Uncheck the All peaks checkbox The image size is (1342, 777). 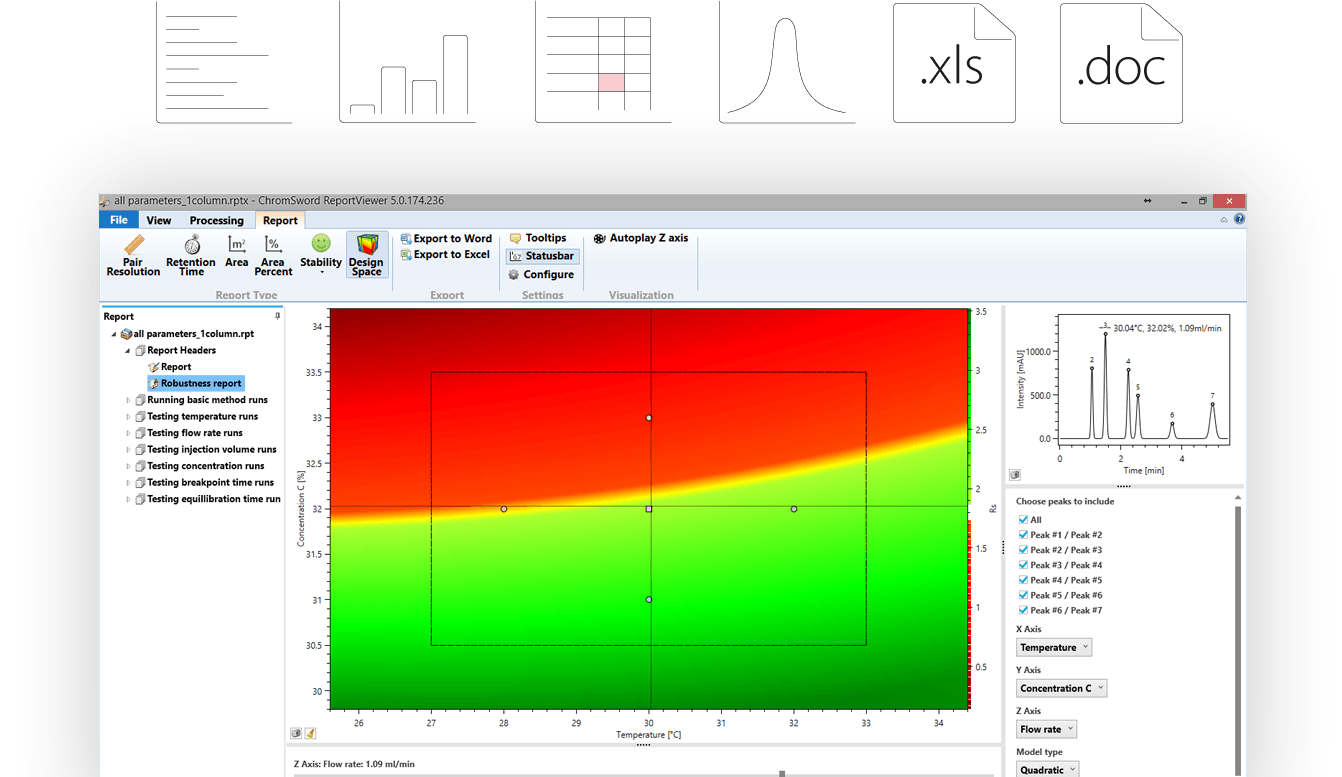click(1022, 520)
